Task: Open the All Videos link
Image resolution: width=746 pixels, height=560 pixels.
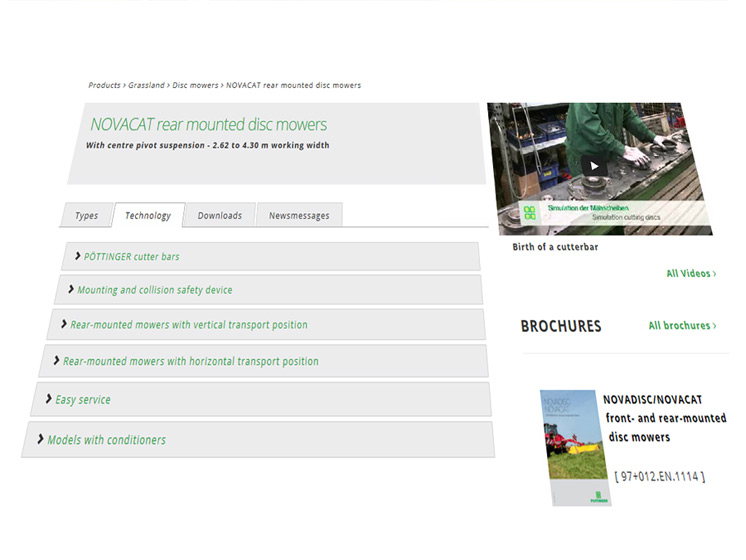Action: (x=691, y=274)
